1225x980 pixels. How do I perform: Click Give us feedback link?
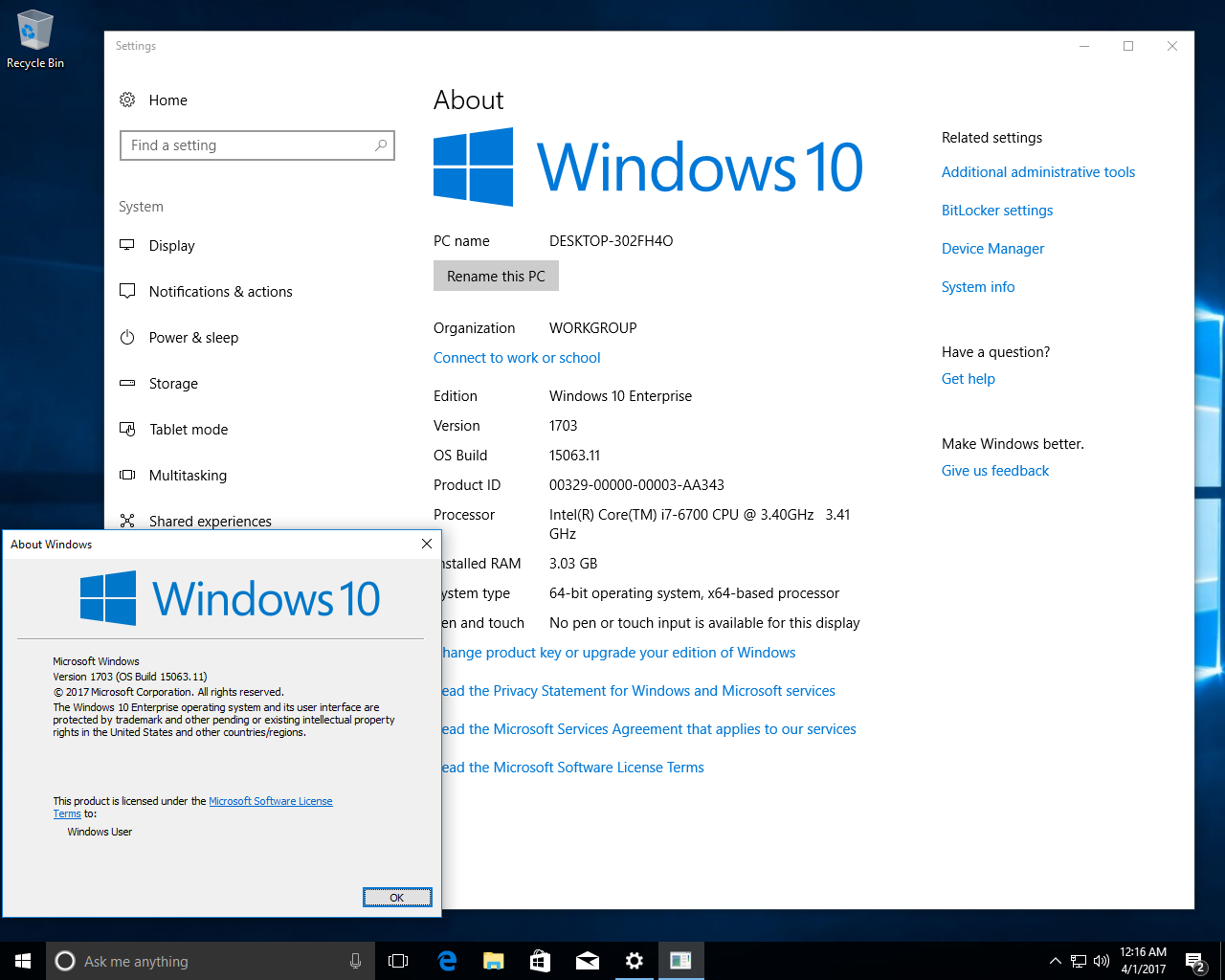tap(995, 471)
